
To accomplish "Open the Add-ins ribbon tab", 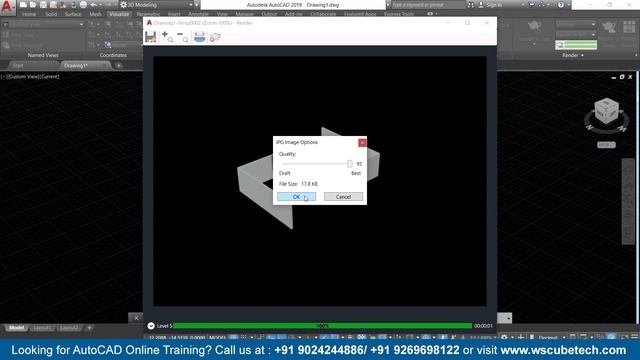I will click(x=293, y=14).
